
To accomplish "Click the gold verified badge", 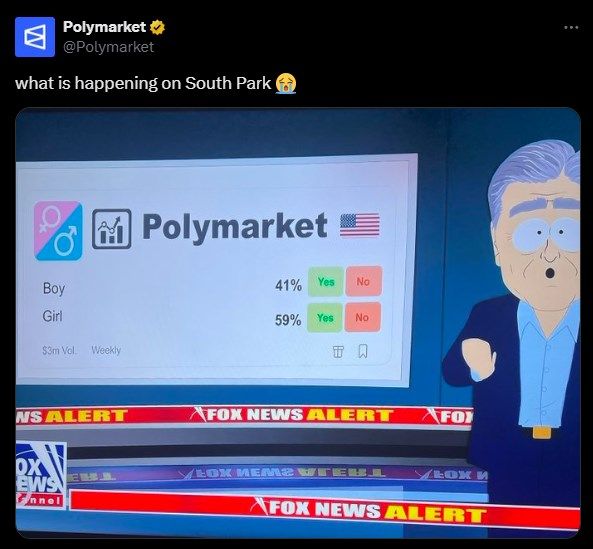I will 157,27.
